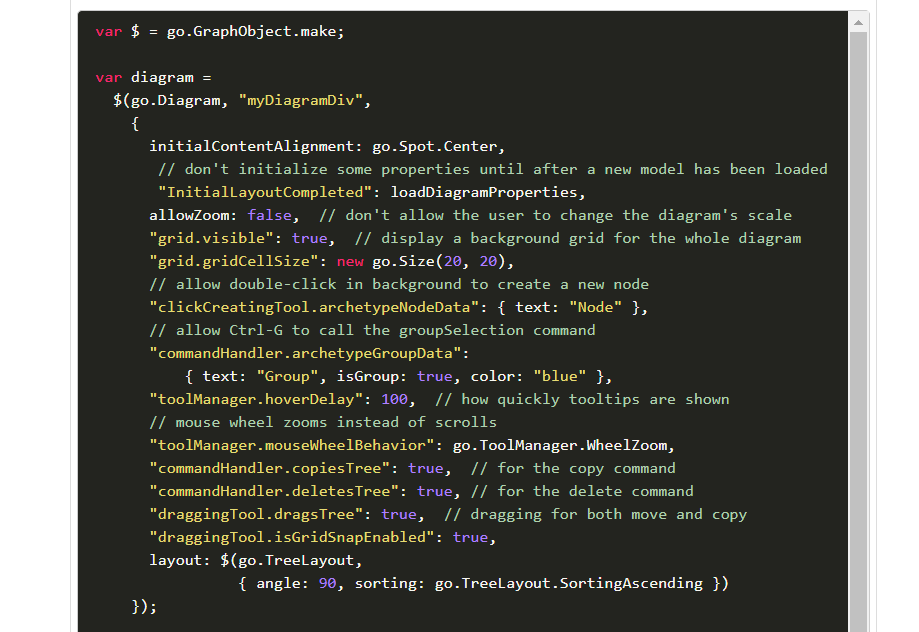Click "loadDiagramProperties" identifier

(x=484, y=192)
